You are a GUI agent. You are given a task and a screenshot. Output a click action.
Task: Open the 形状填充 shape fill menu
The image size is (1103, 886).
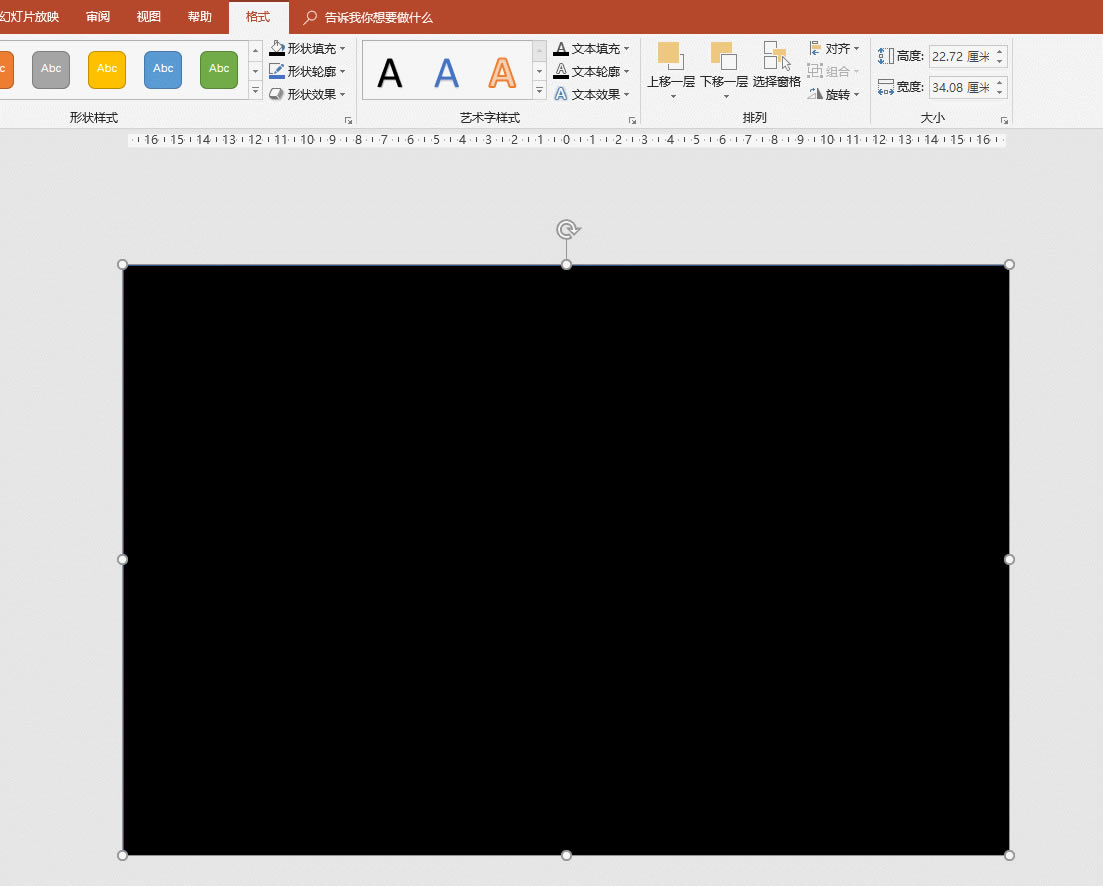tap(307, 49)
